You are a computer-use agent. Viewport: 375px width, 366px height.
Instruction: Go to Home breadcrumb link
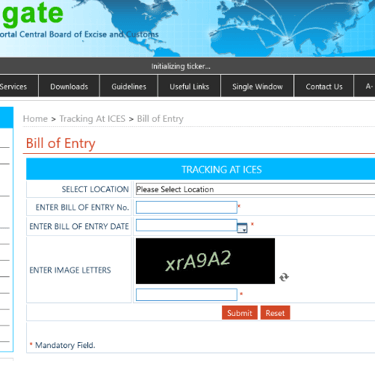pyautogui.click(x=35, y=119)
